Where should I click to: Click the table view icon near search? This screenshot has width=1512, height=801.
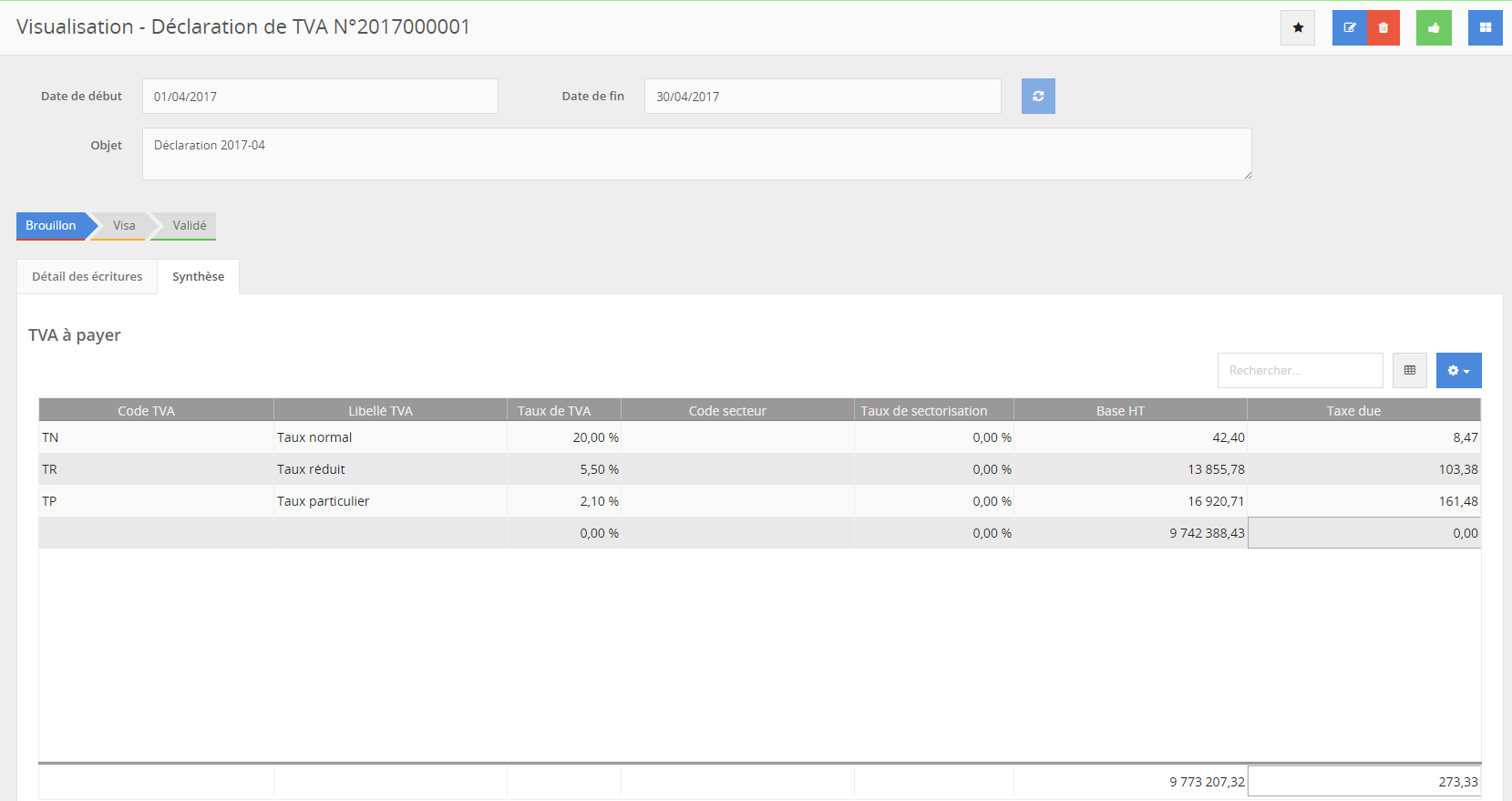(x=1409, y=371)
